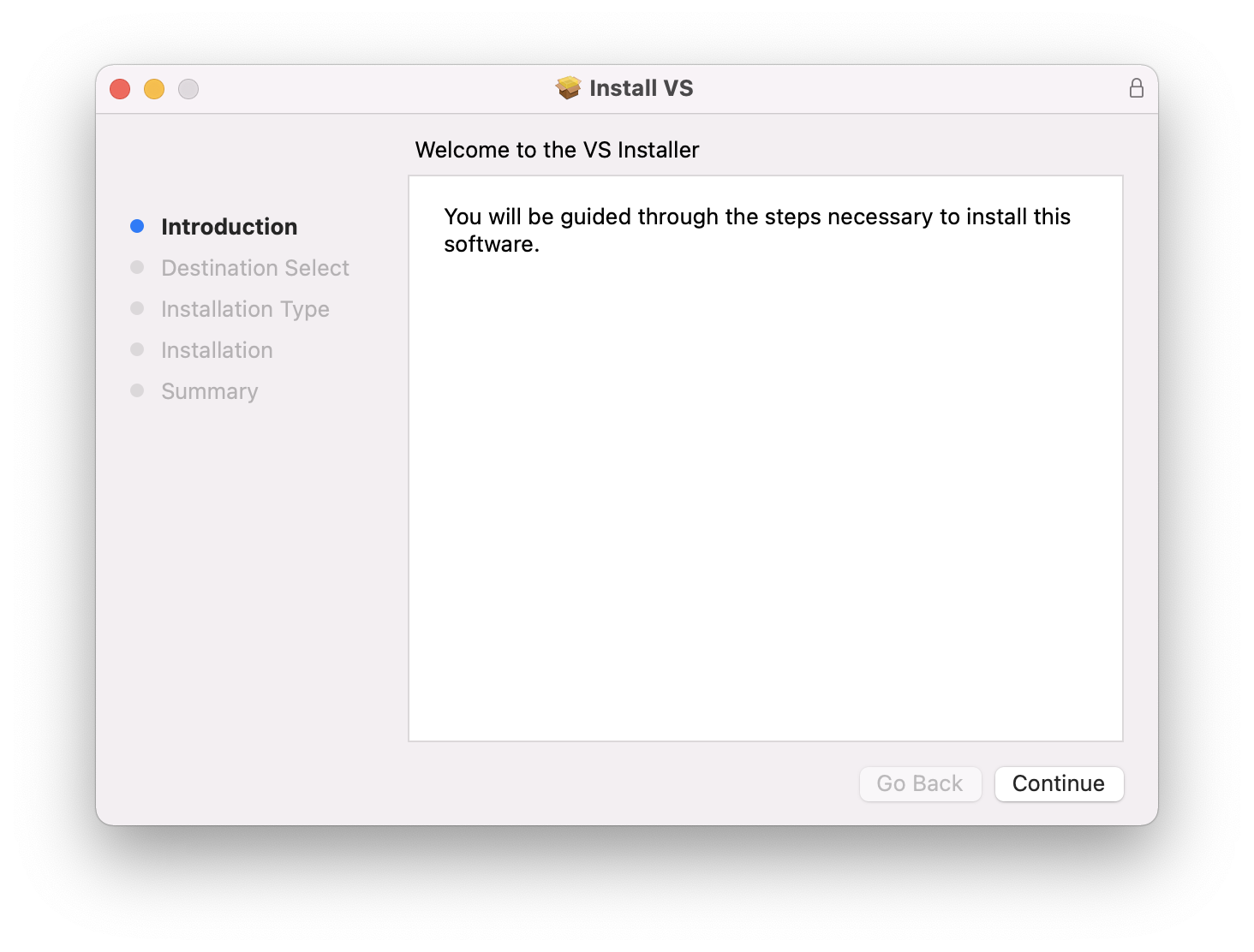Click the gray zoom window button
Screen dimensions: 1254x952
[x=188, y=89]
